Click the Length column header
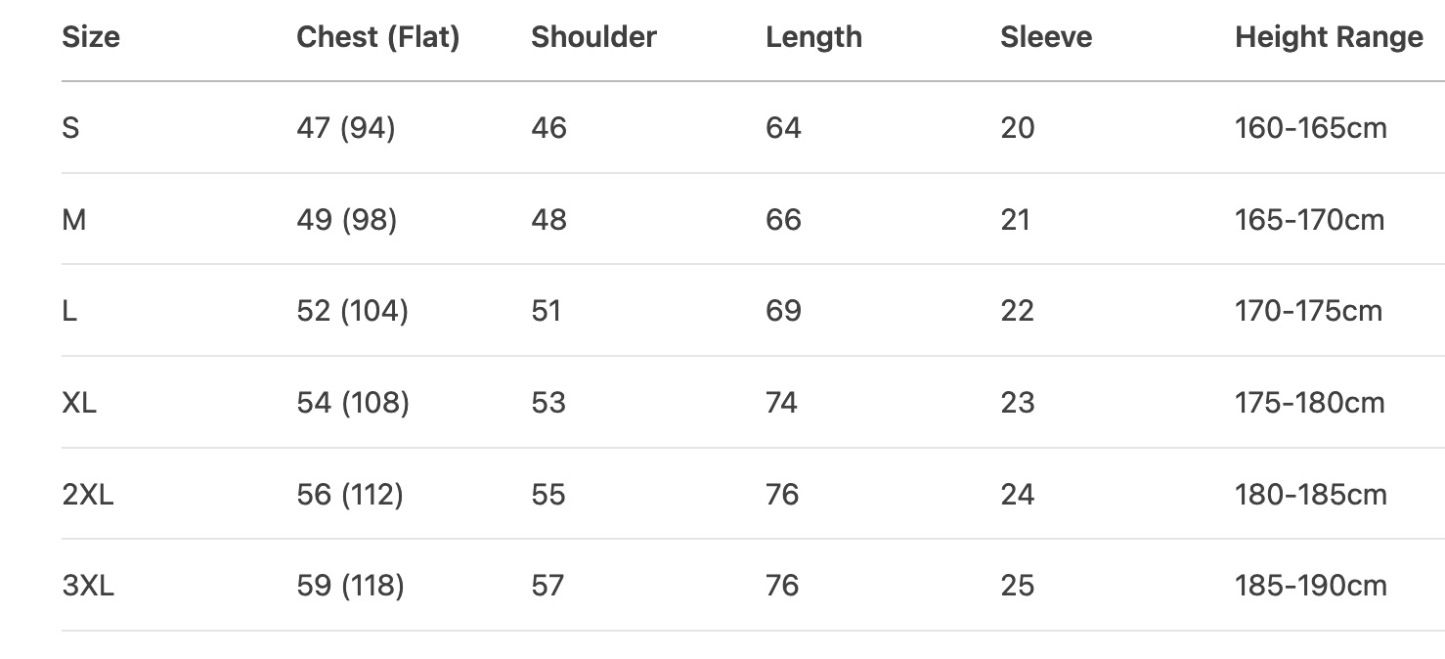This screenshot has height=659, width=1445. 813,38
